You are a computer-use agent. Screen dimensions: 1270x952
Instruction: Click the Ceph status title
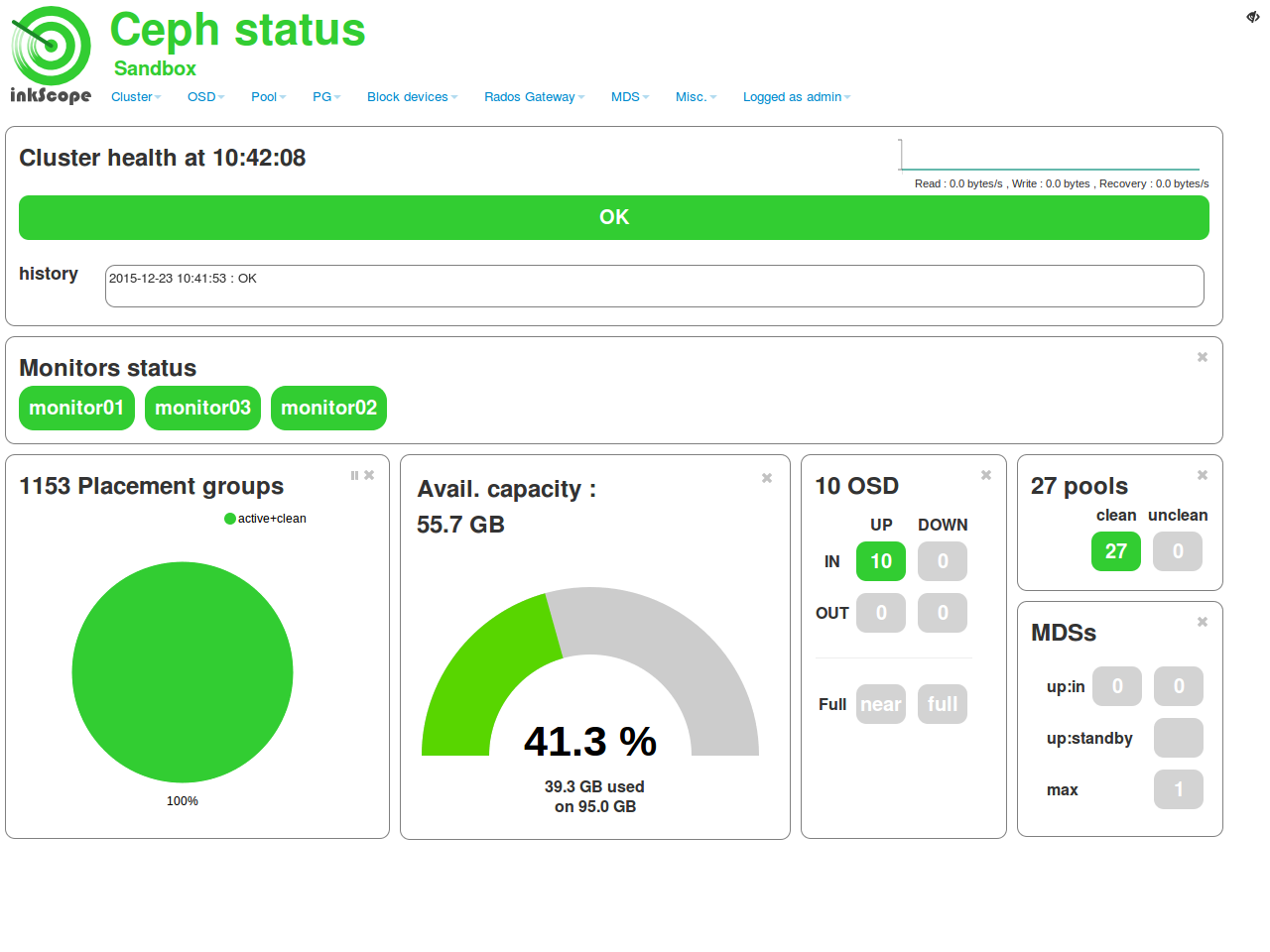pos(237,30)
